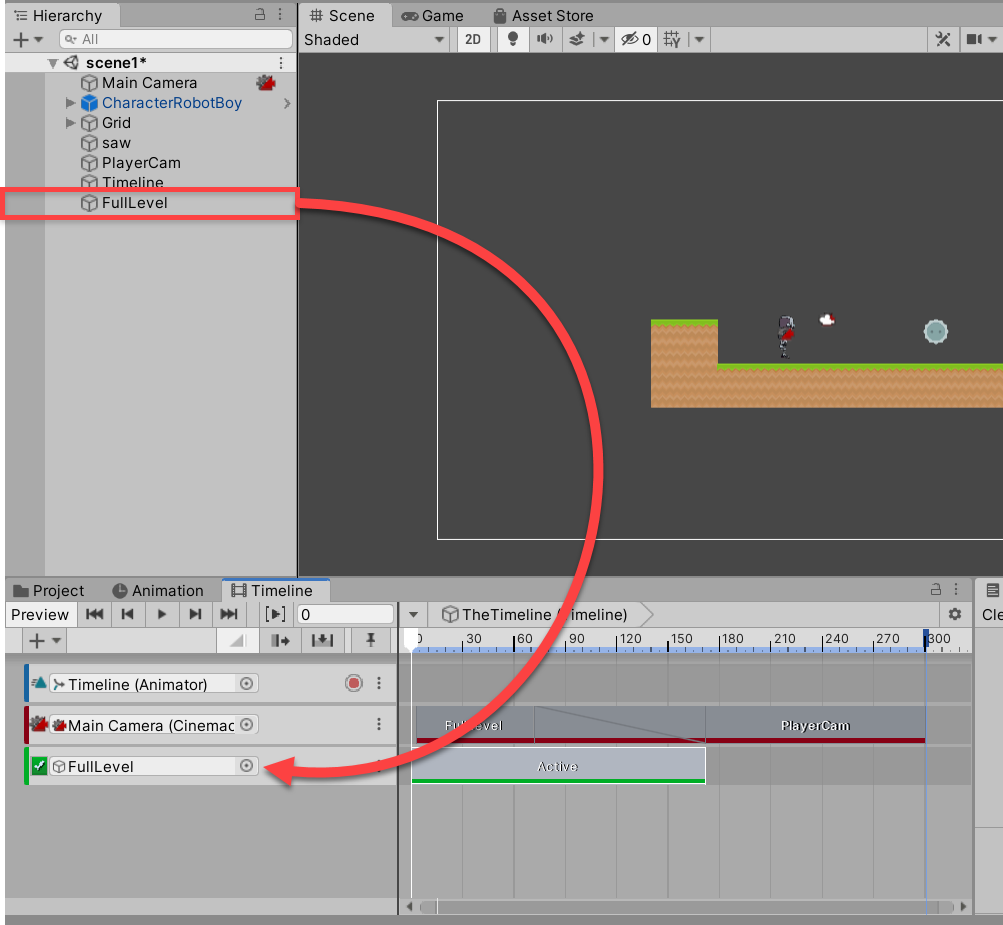Open the CharacterRobotBoy prefab with the chevron
1003x925 pixels.
pyautogui.click(x=287, y=103)
